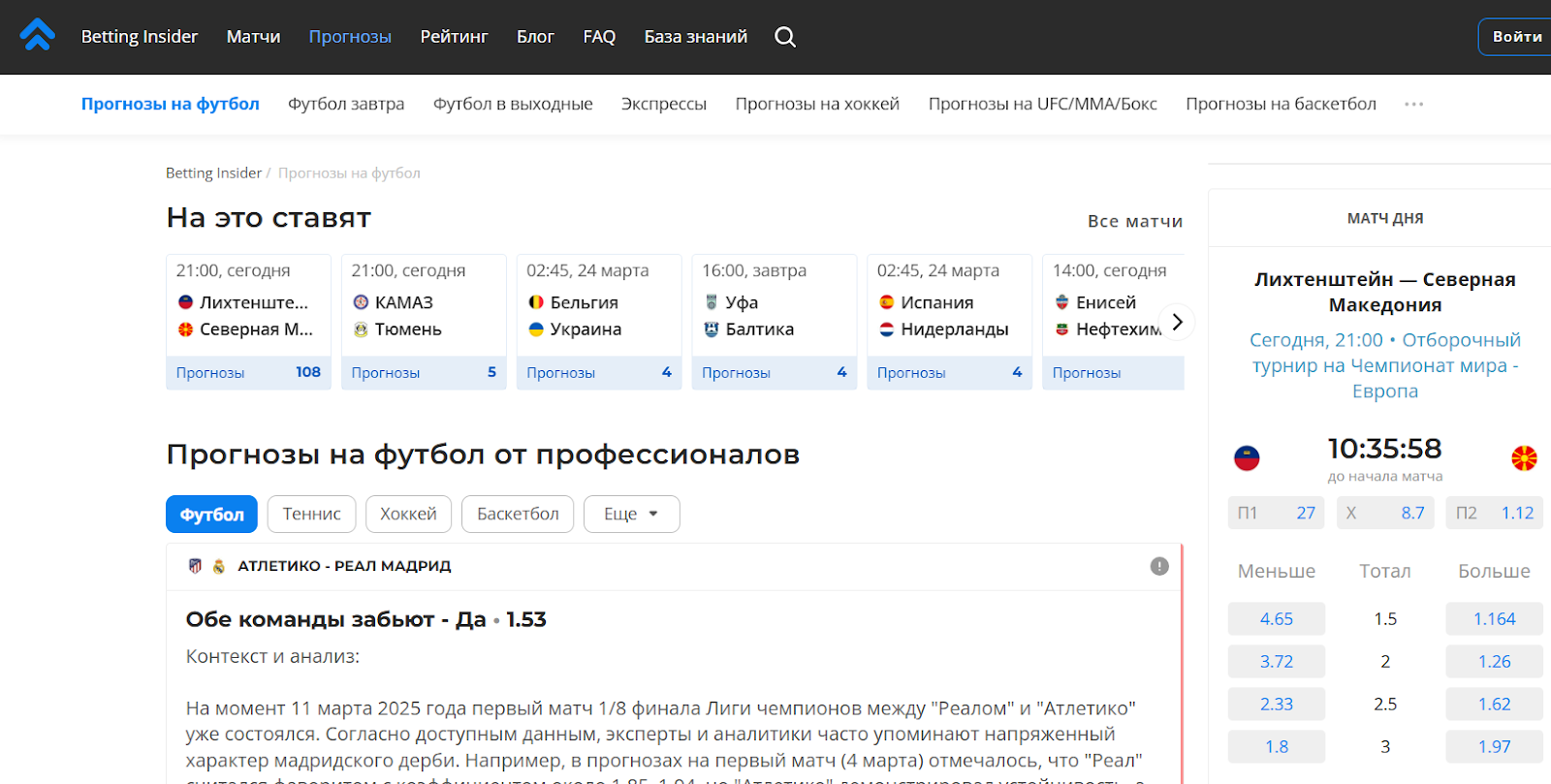Select total 2.5 over odds 1.62
Image resolution: width=1551 pixels, height=784 pixels.
point(1493,705)
